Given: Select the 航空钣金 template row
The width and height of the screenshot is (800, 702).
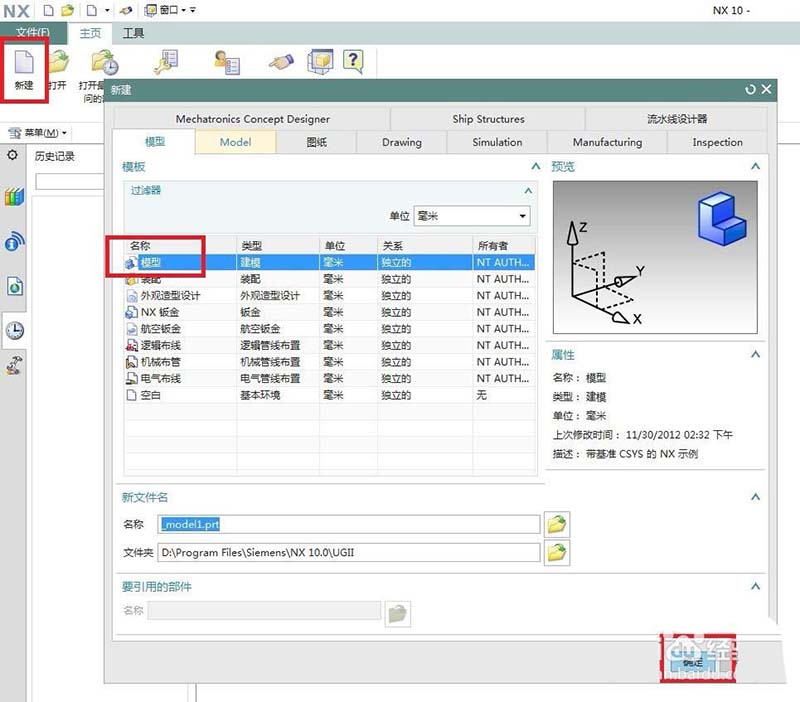Looking at the screenshot, I should point(330,329).
